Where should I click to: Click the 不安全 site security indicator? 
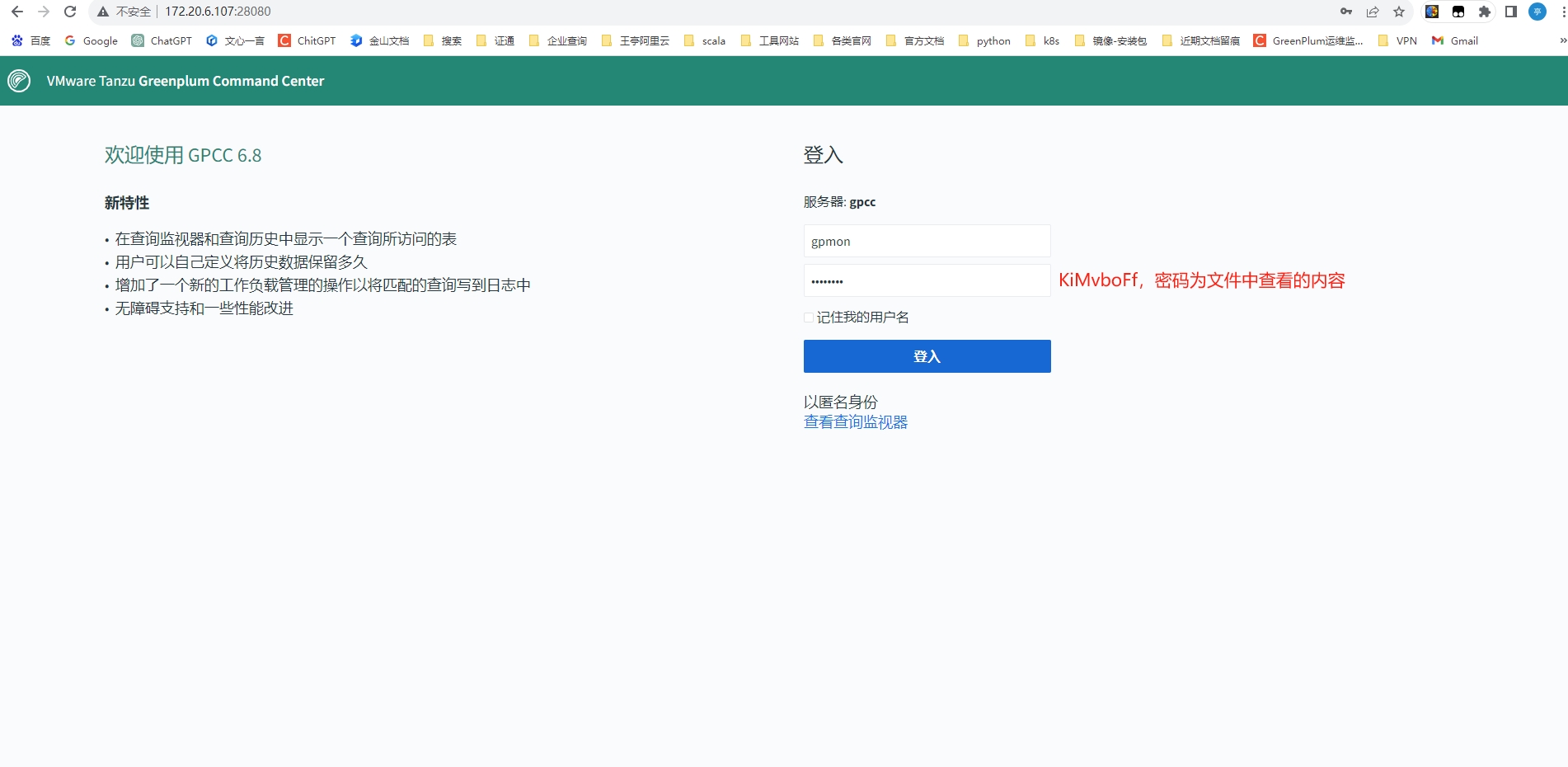[x=124, y=12]
